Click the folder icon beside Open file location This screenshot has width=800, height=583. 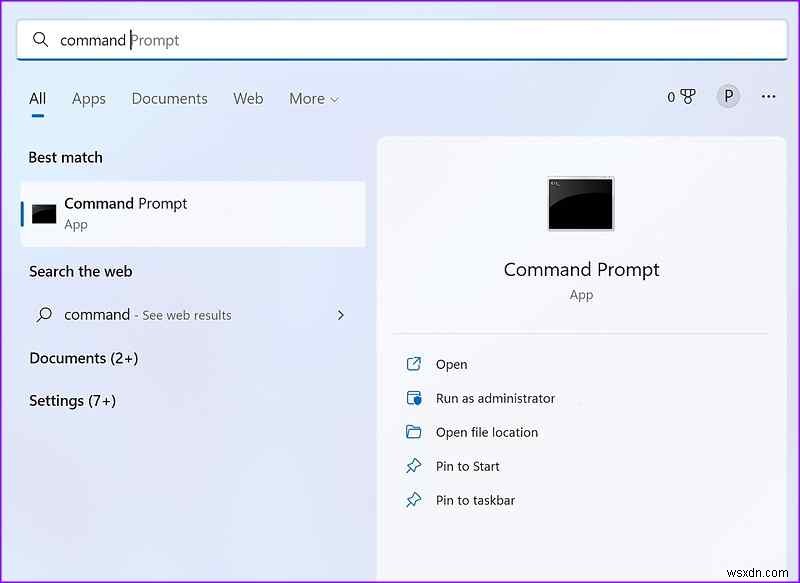[414, 432]
